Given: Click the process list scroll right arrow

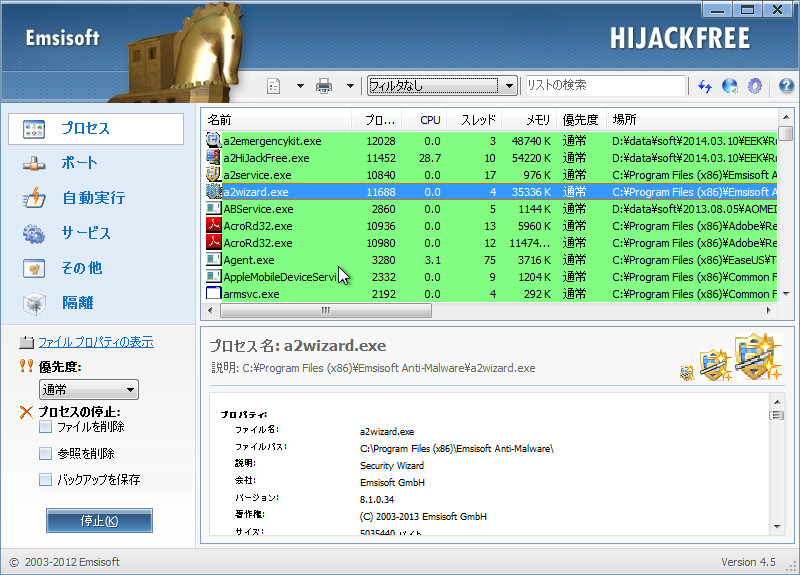Looking at the screenshot, I should pos(769,310).
